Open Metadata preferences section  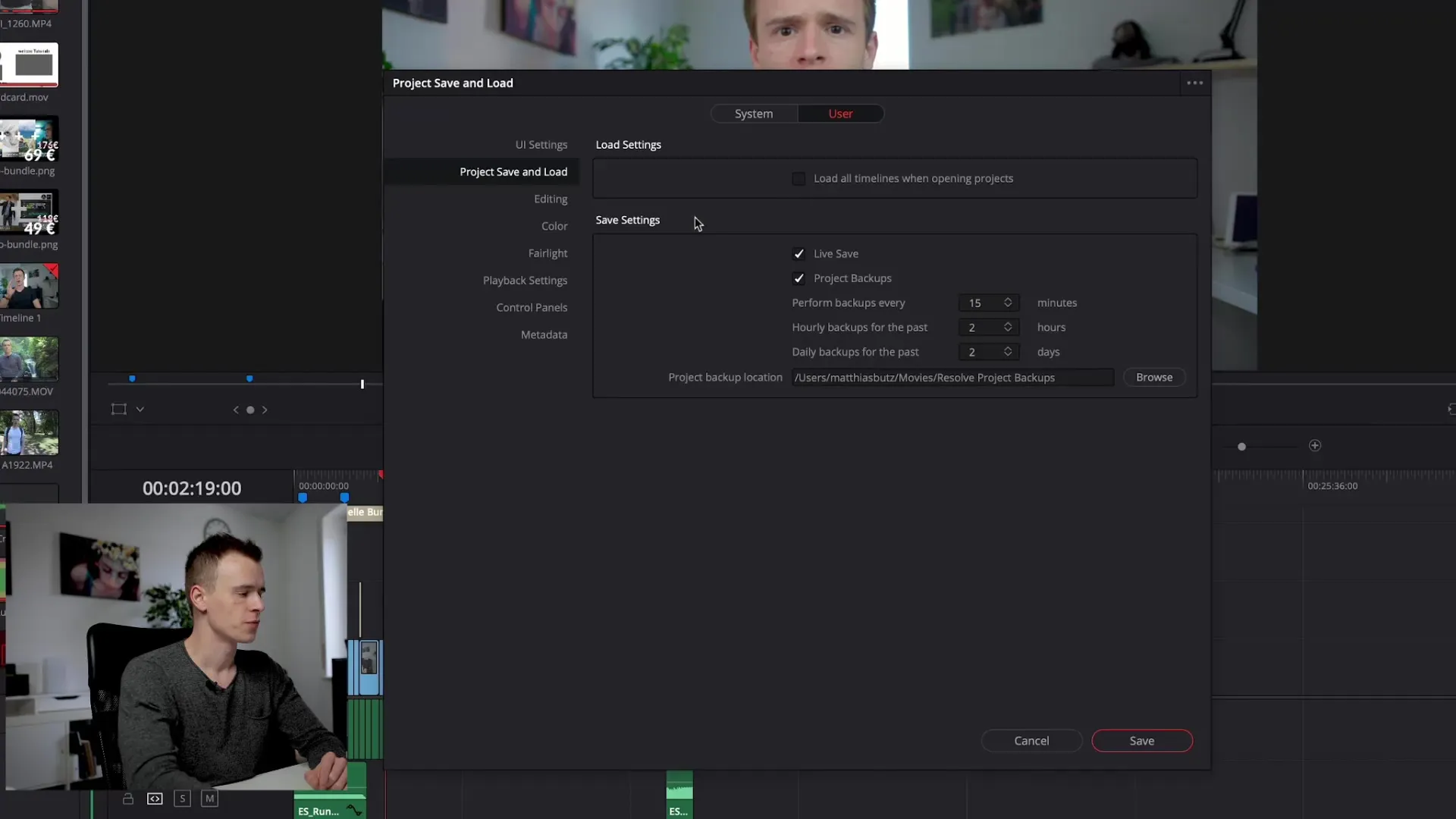pos(544,334)
